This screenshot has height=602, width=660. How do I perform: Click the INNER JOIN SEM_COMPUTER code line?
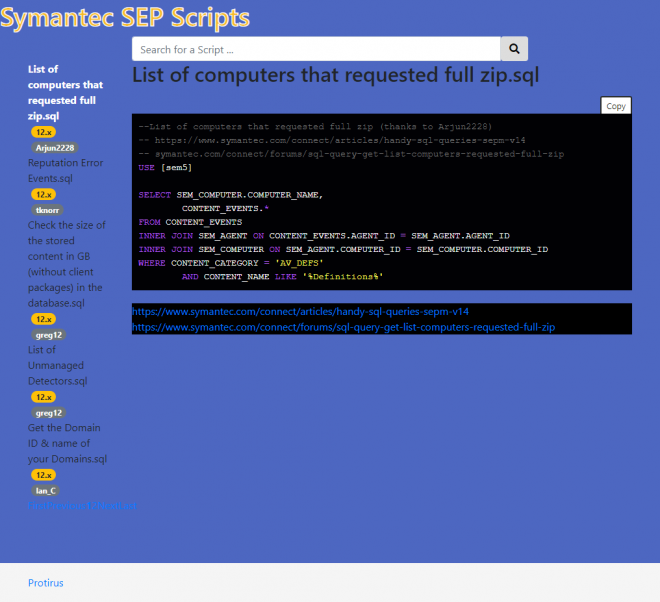point(343,249)
